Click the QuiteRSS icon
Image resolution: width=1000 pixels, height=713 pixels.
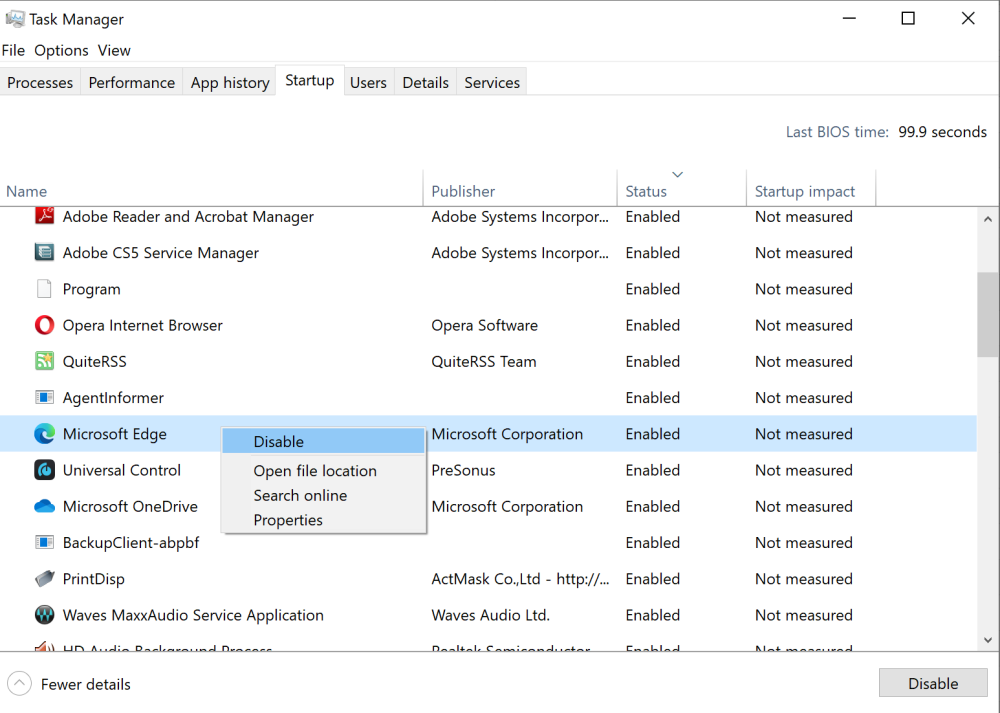coord(44,361)
